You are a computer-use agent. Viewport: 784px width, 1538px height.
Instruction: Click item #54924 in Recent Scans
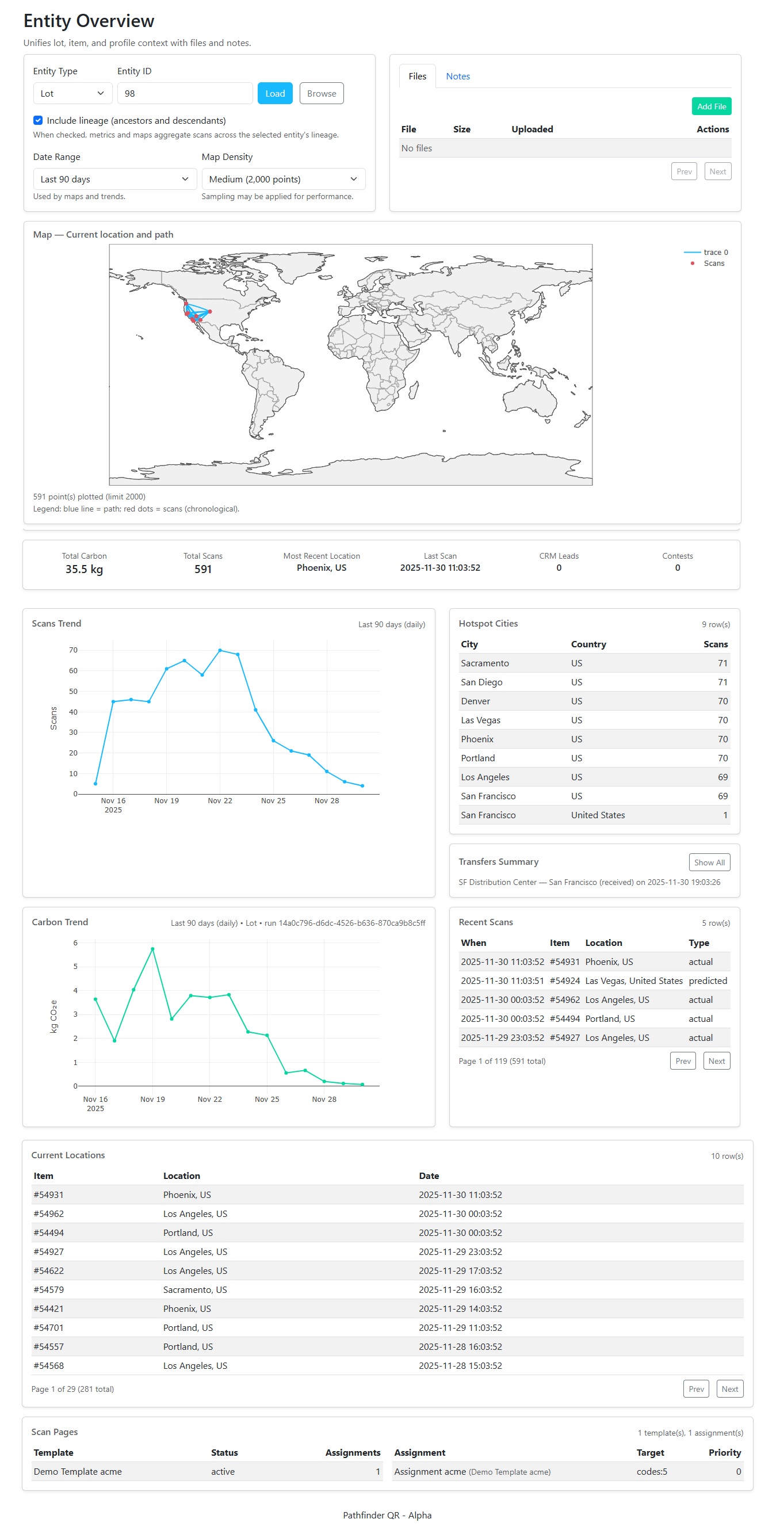pos(564,981)
